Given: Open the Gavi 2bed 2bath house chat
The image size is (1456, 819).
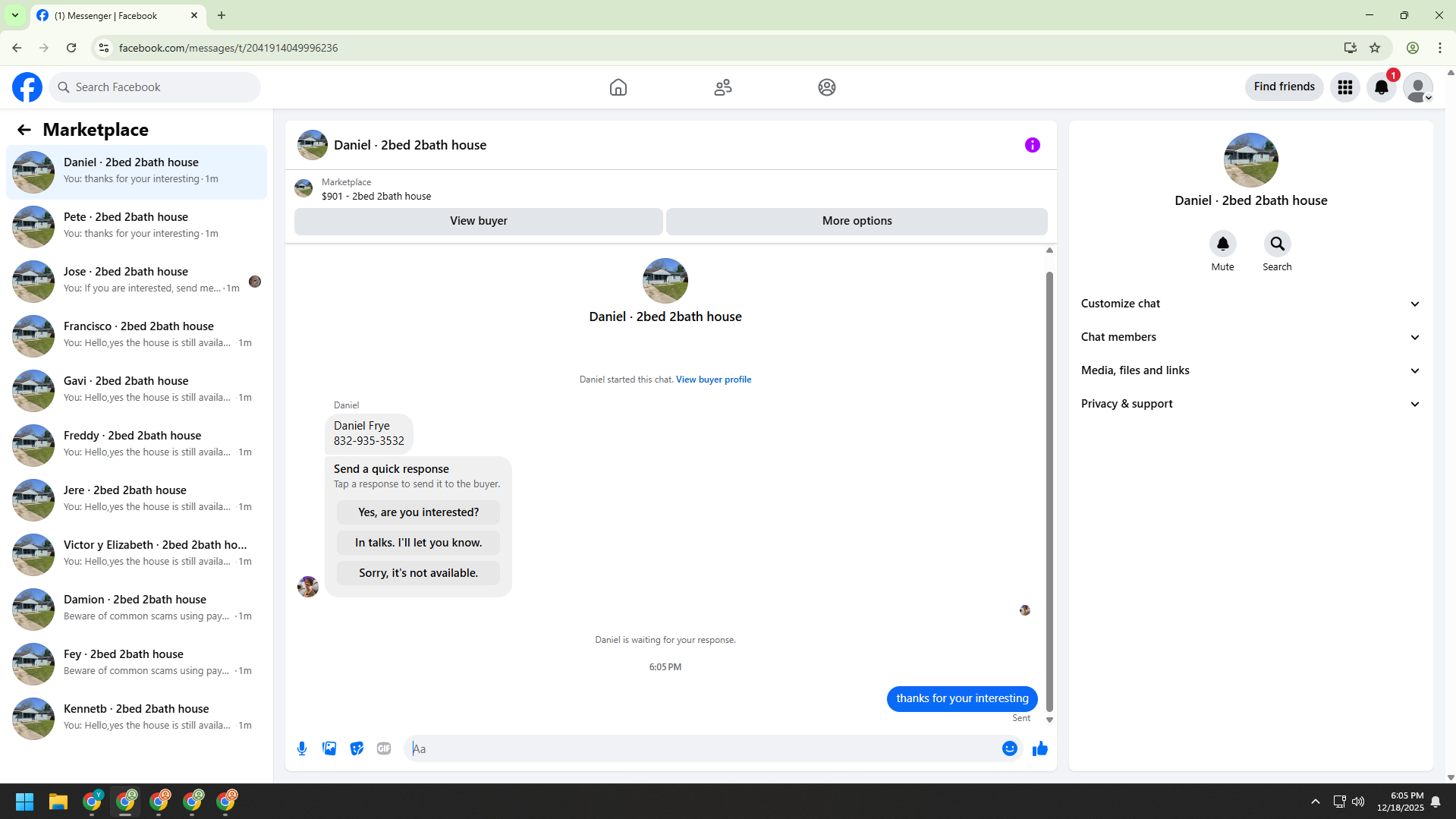Looking at the screenshot, I should click(137, 390).
